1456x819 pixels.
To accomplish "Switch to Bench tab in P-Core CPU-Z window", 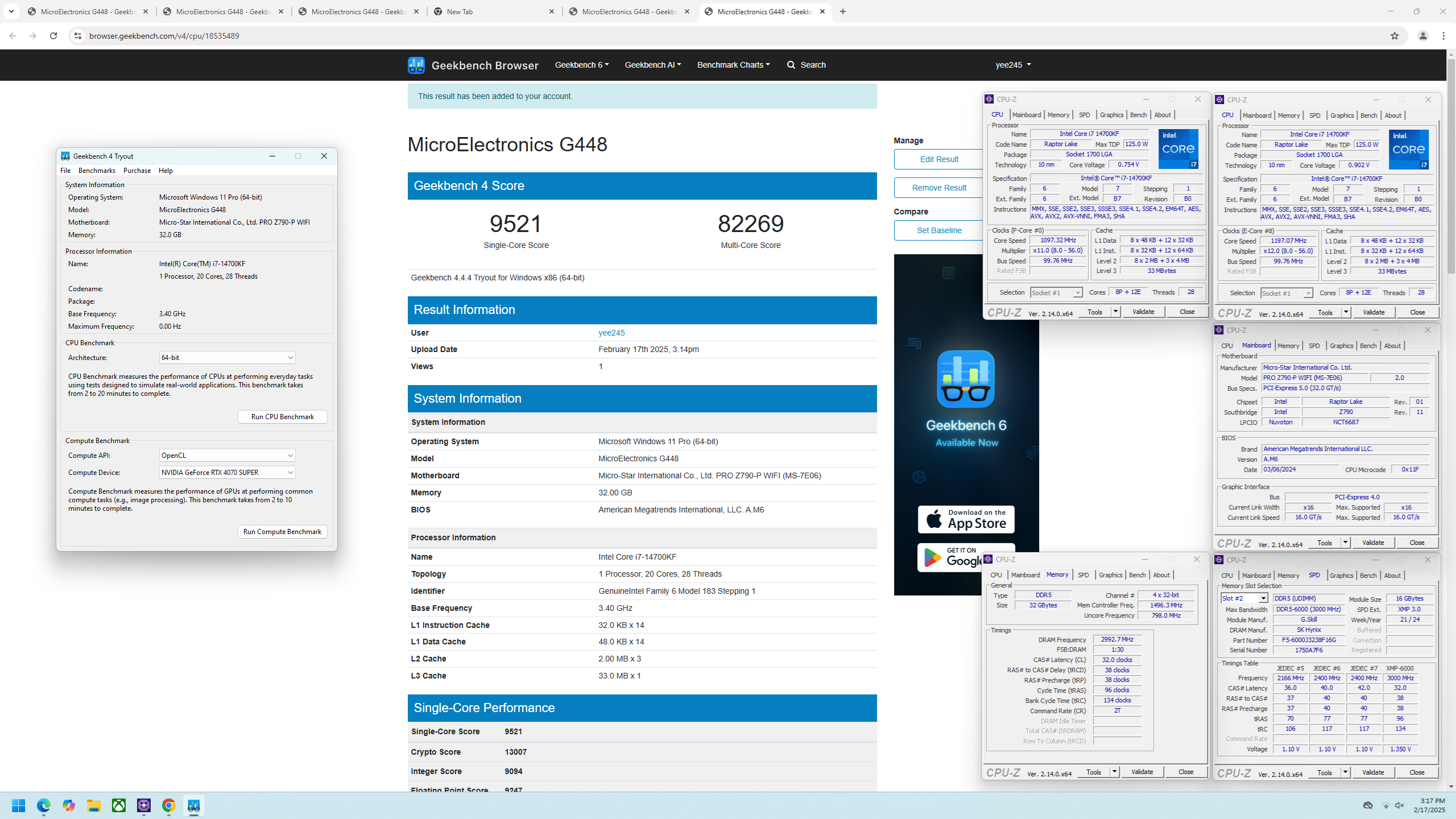I will coord(1138,115).
